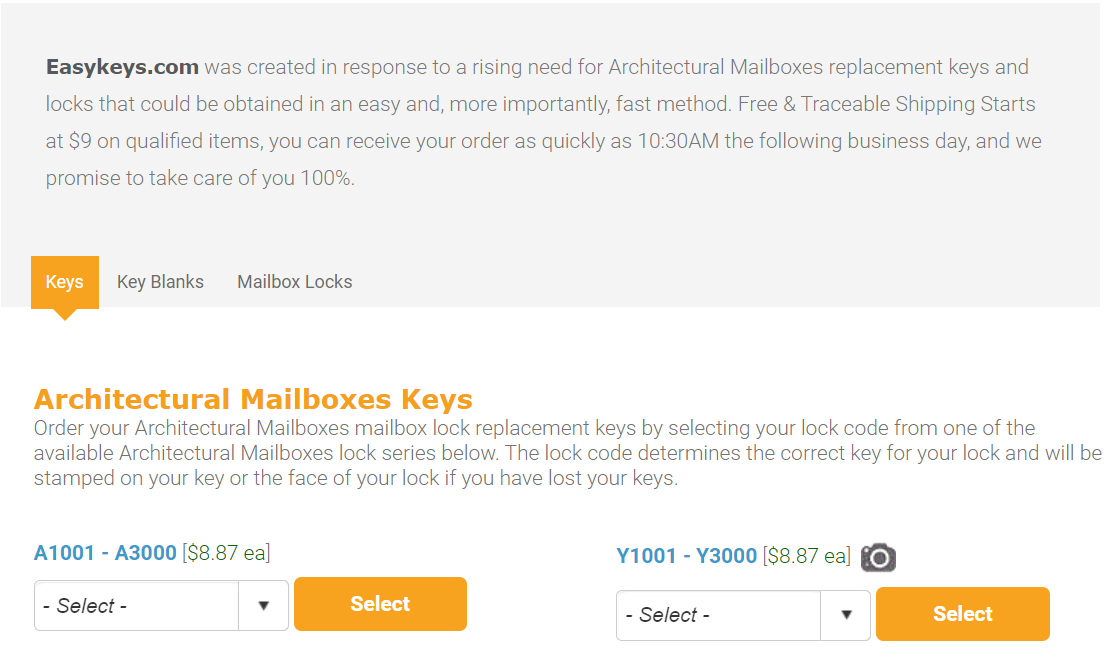The image size is (1113, 667).
Task: Click the 'Free & Traceable Shipping Starts' text
Action: (x=887, y=104)
